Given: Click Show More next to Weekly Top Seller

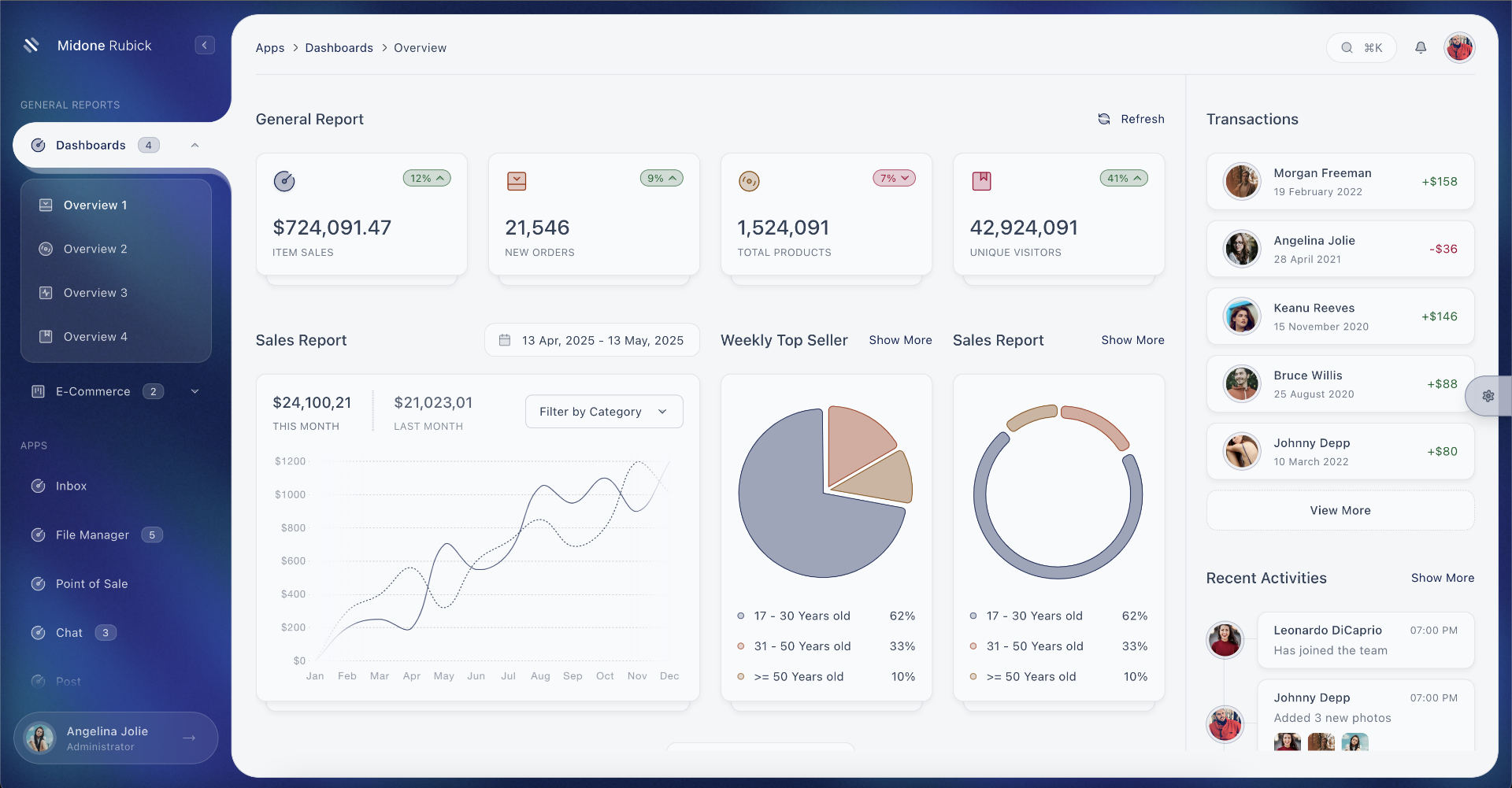Looking at the screenshot, I should tap(900, 340).
